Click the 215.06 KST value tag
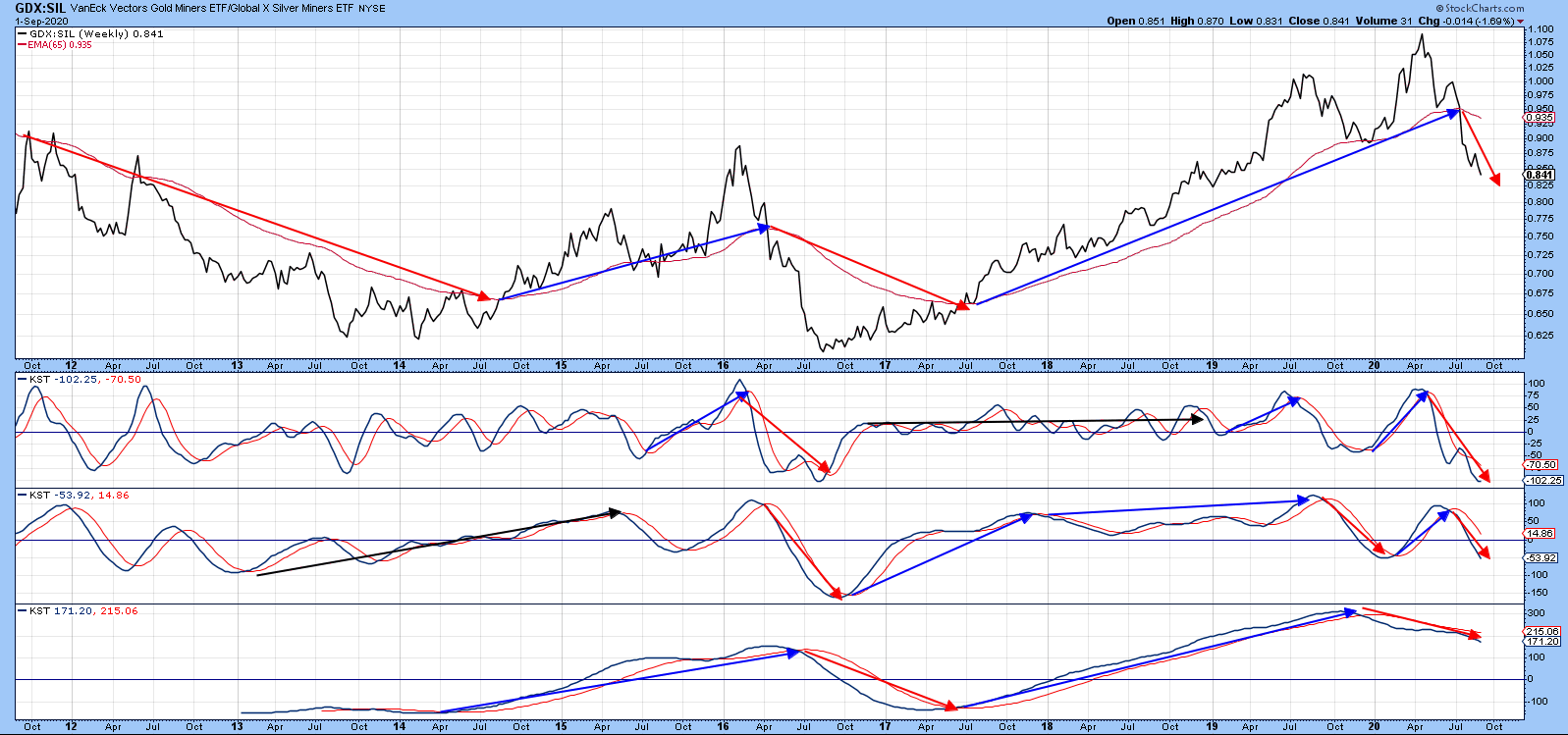 pos(1542,632)
